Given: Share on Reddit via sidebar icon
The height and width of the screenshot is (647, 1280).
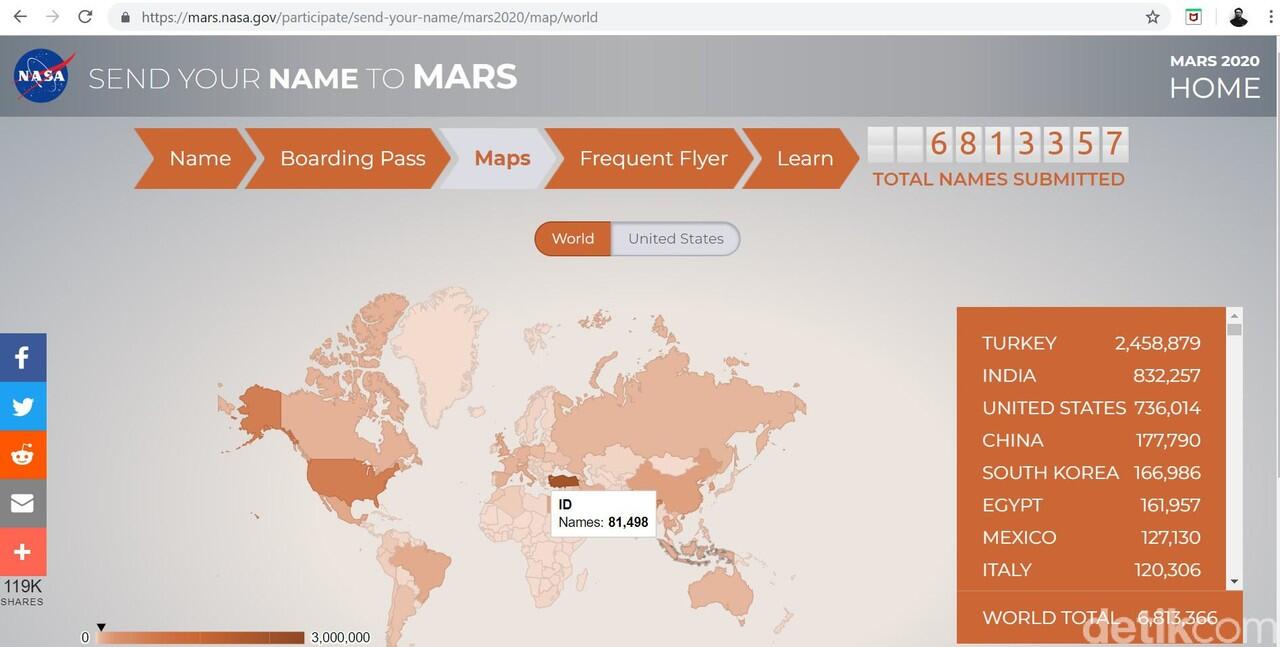Looking at the screenshot, I should [23, 455].
